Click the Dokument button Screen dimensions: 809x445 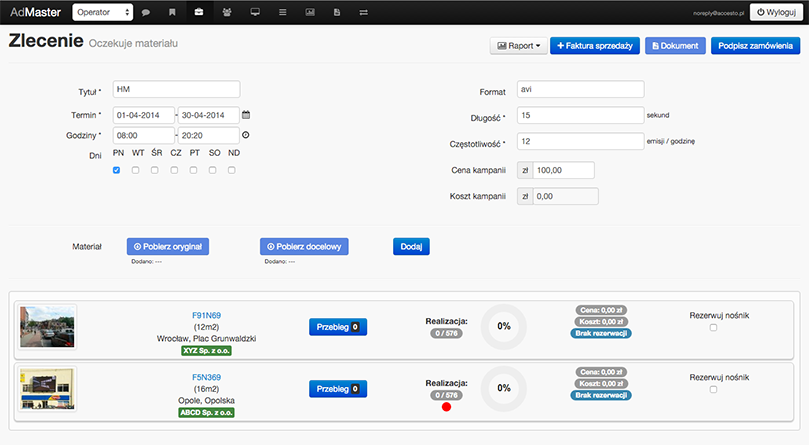pos(675,45)
